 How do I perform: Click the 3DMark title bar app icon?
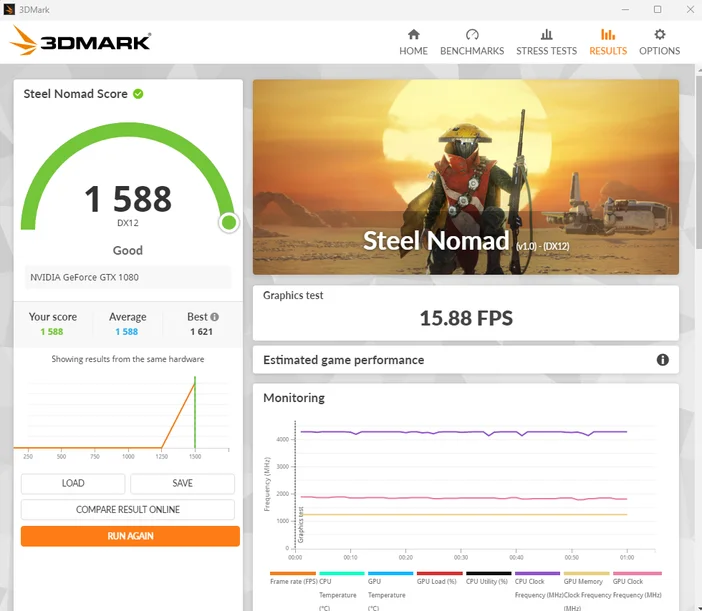tap(9, 9)
